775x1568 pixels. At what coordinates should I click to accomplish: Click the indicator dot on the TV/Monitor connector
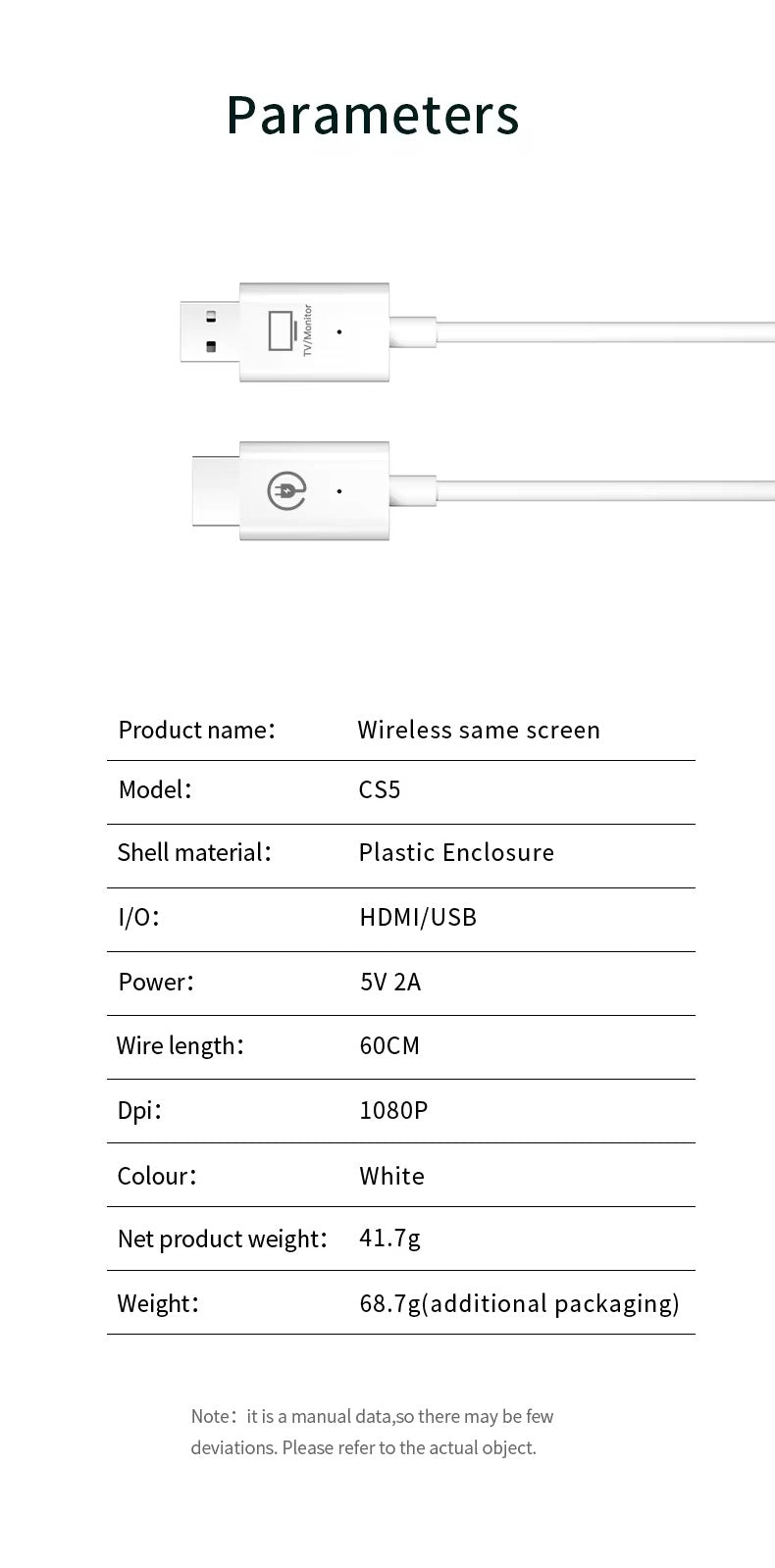[339, 331]
